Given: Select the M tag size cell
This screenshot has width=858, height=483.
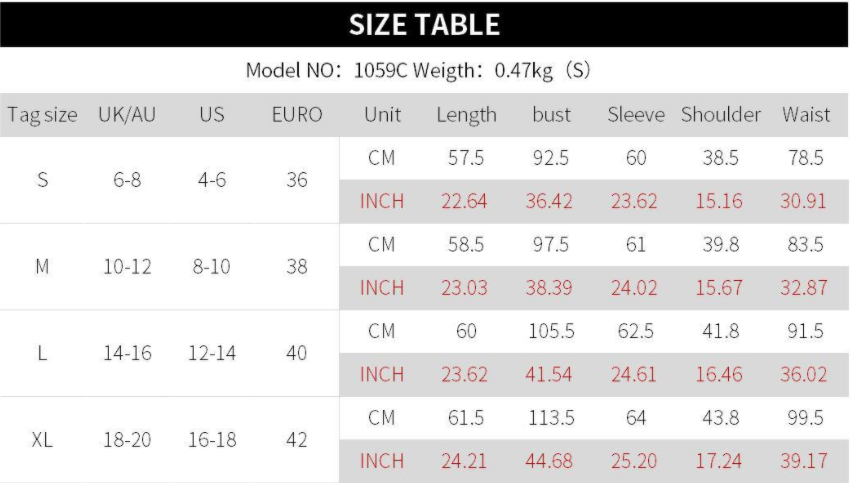Looking at the screenshot, I should [42, 267].
